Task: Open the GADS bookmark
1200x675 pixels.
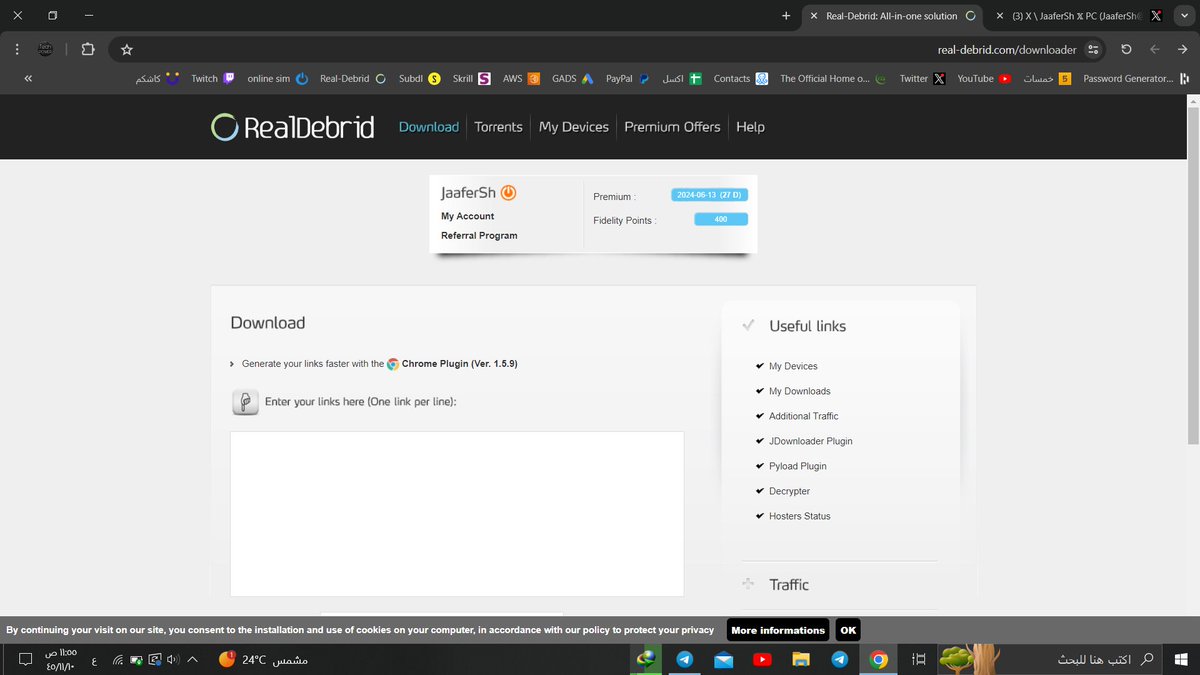Action: (x=573, y=78)
